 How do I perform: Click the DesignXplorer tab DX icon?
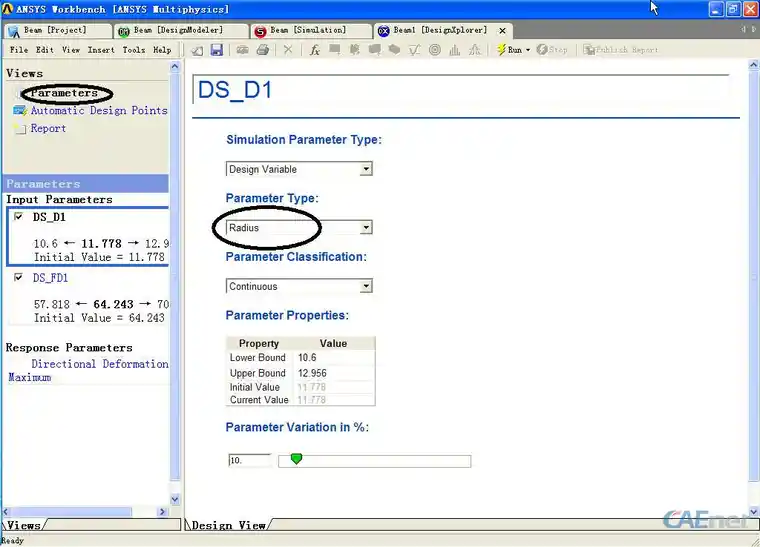pyautogui.click(x=383, y=31)
